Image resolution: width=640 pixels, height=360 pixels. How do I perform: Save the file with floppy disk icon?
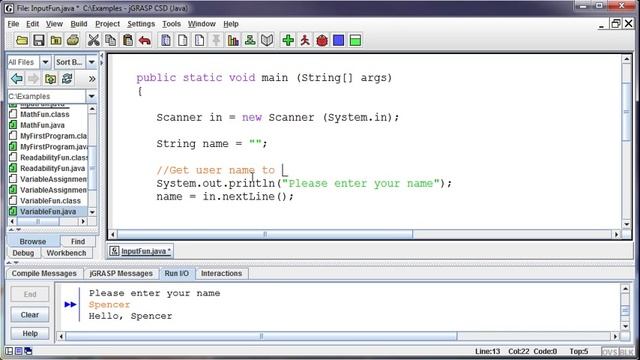(x=39, y=40)
